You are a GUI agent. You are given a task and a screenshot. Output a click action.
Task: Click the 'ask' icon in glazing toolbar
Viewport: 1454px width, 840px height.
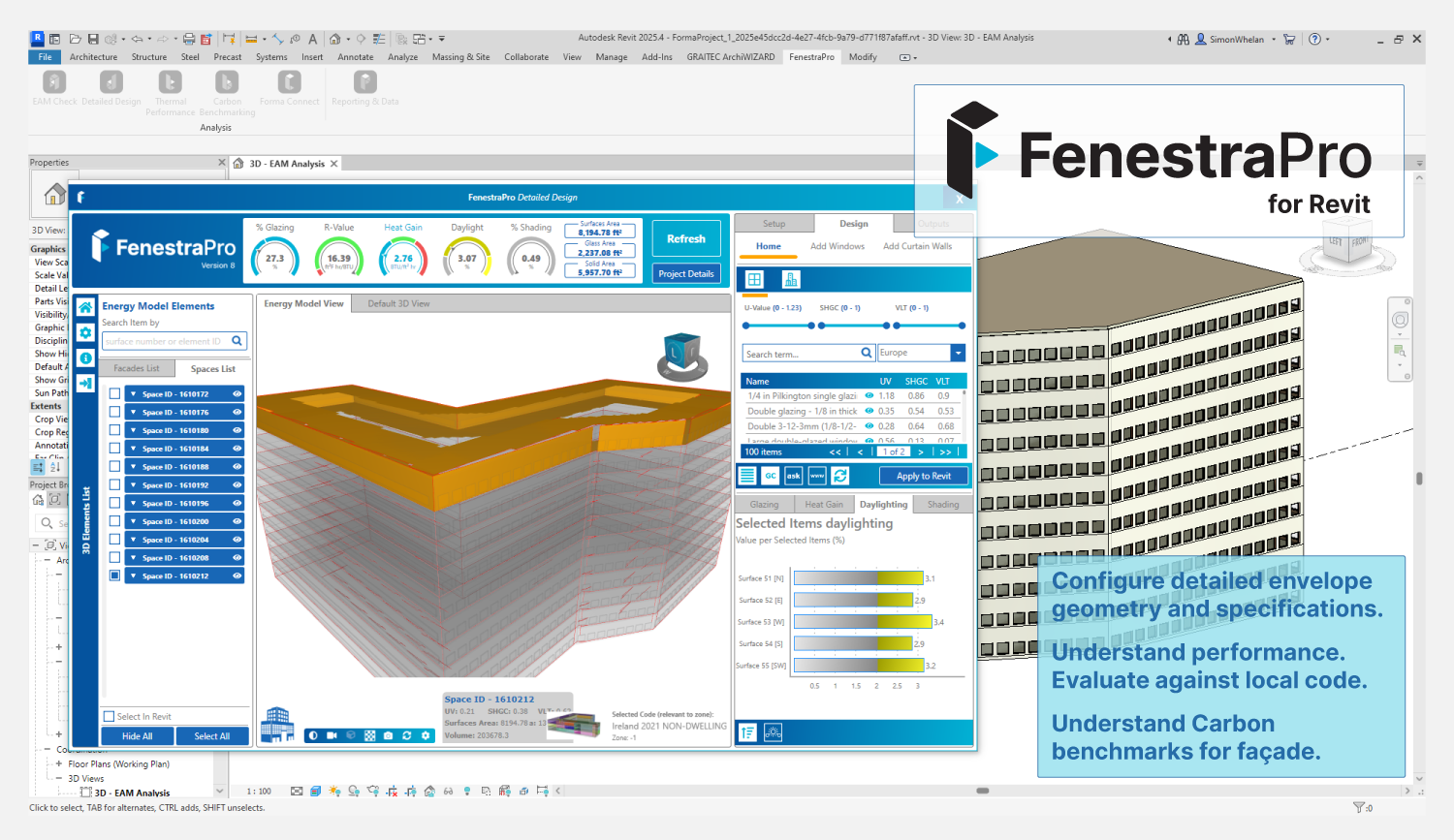[x=794, y=476]
